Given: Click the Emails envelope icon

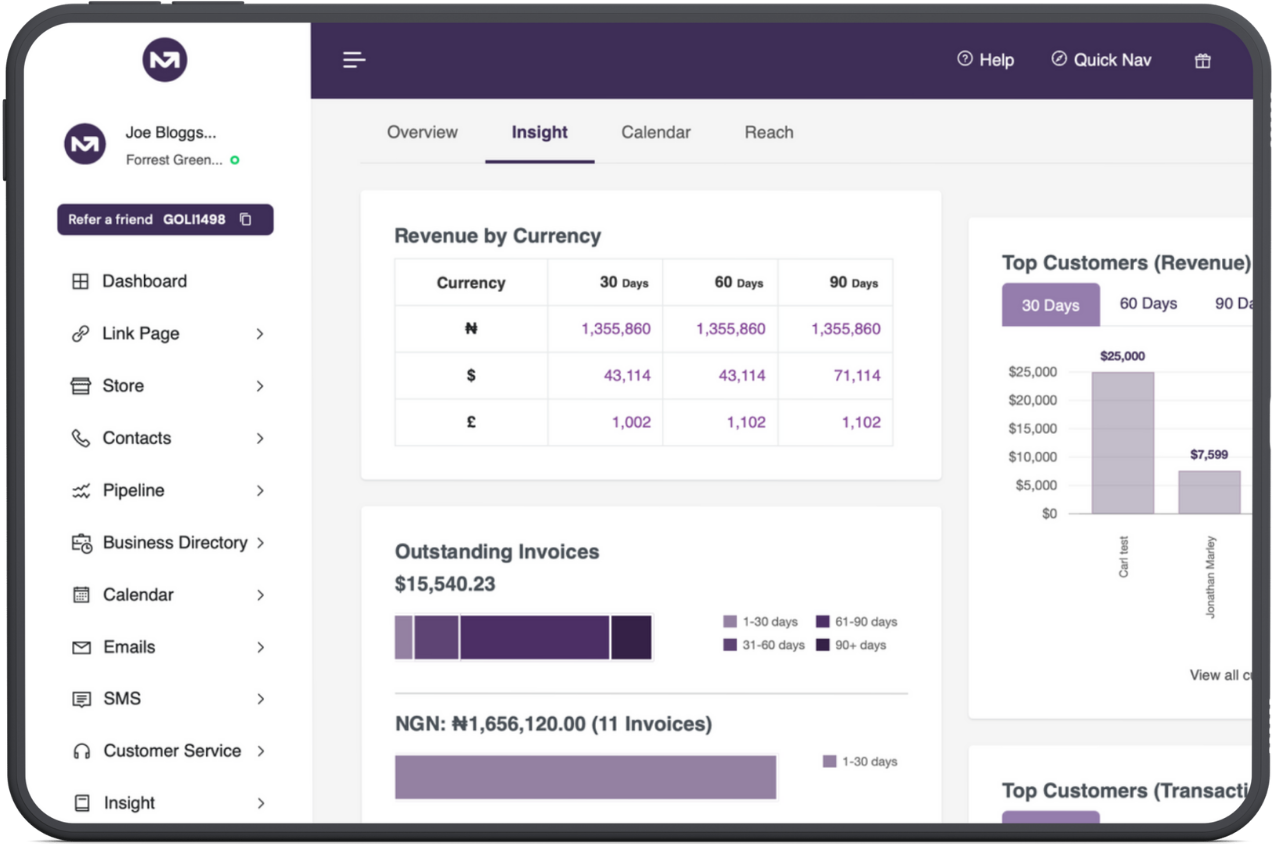Looking at the screenshot, I should pos(80,647).
